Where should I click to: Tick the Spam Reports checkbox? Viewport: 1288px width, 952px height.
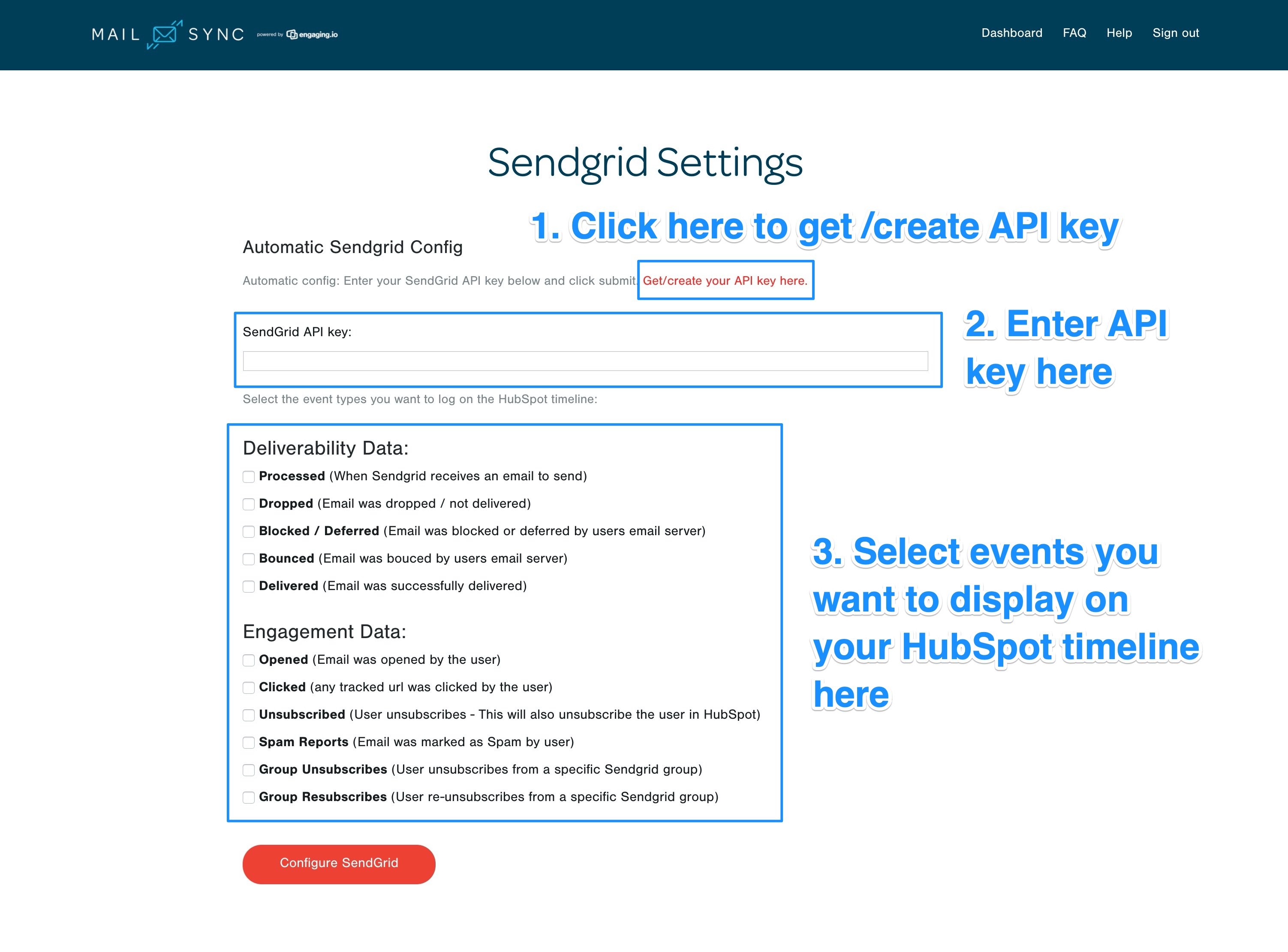248,743
